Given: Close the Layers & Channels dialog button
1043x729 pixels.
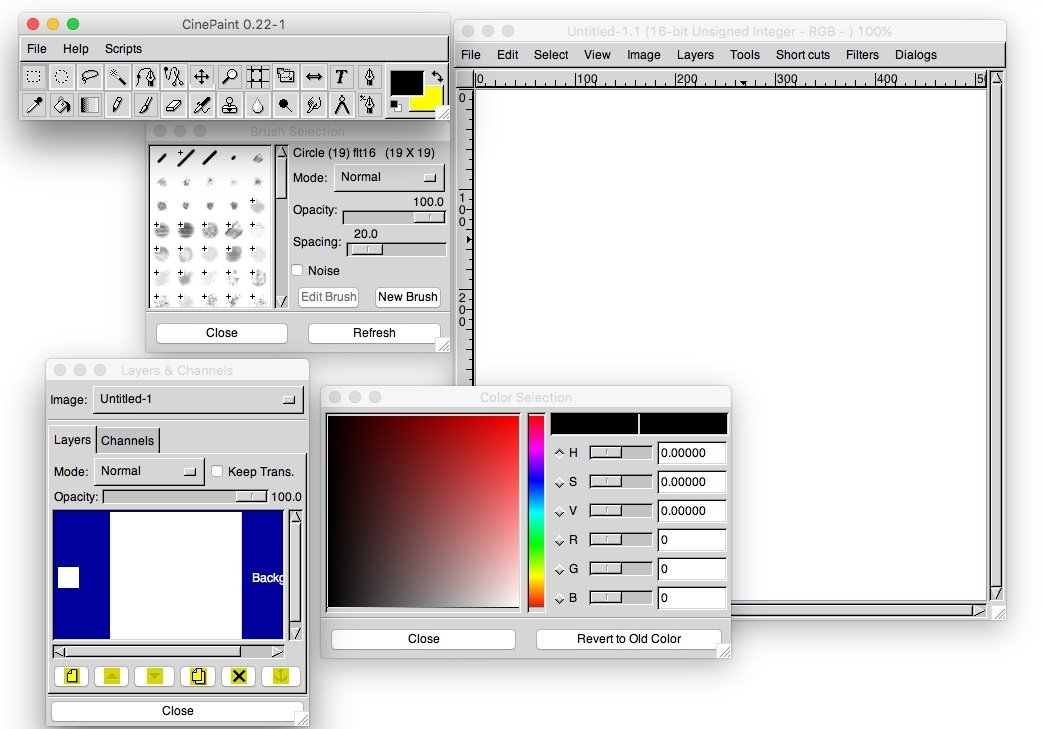Looking at the screenshot, I should [x=178, y=710].
